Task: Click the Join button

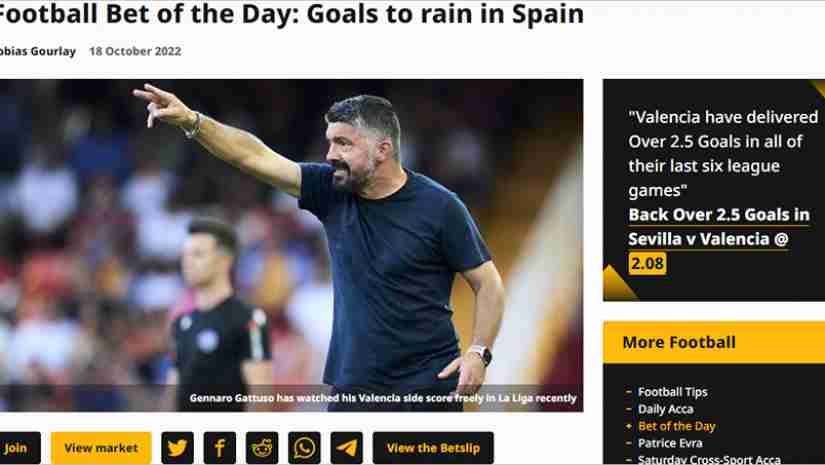Action: point(19,448)
